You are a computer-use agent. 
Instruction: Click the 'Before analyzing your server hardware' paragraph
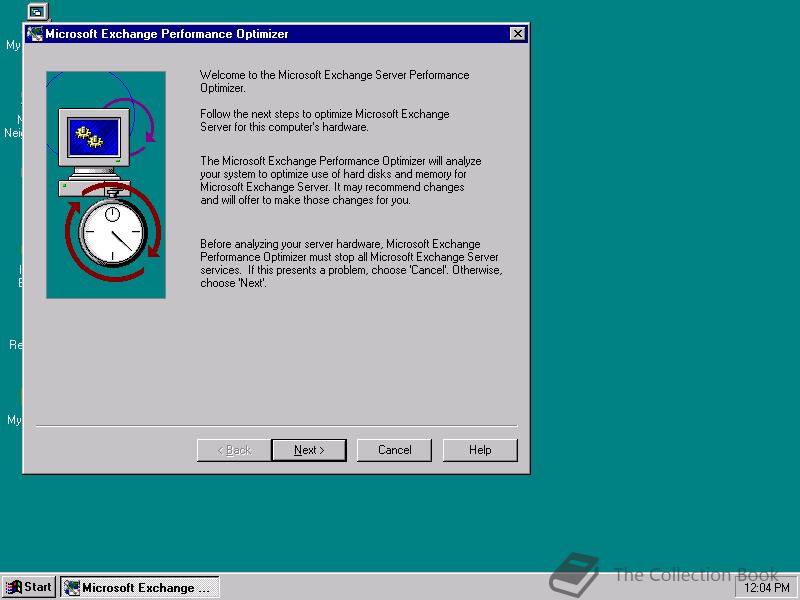tap(351, 263)
